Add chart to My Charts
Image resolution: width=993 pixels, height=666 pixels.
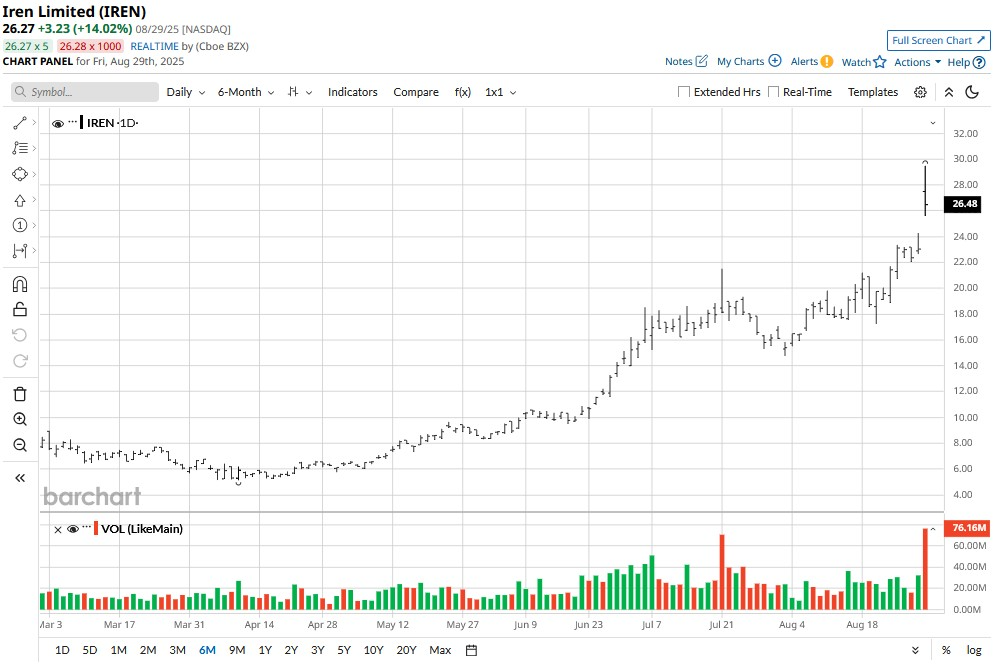(749, 61)
